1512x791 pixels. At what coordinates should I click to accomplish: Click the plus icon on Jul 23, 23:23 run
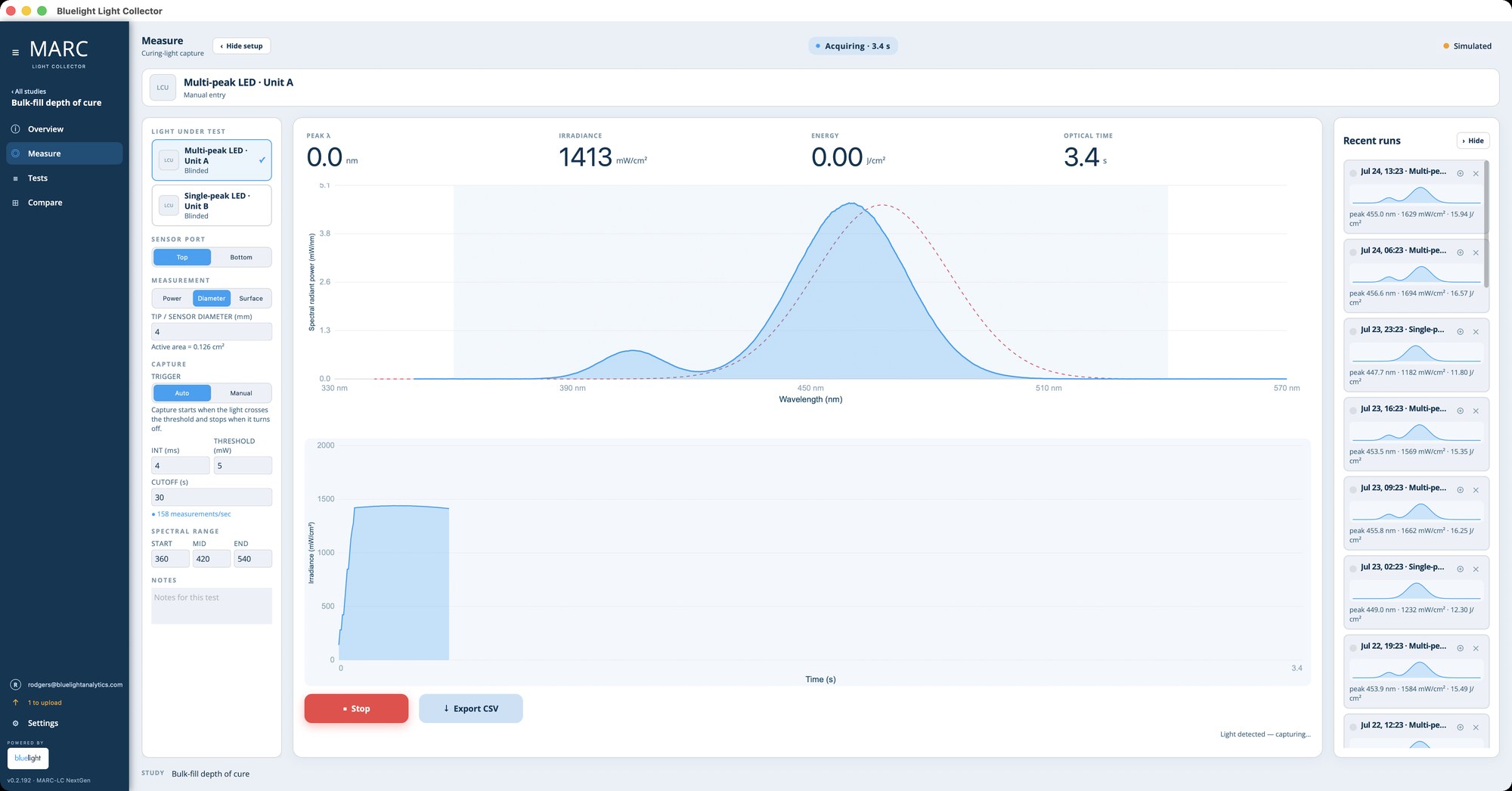1461,332
